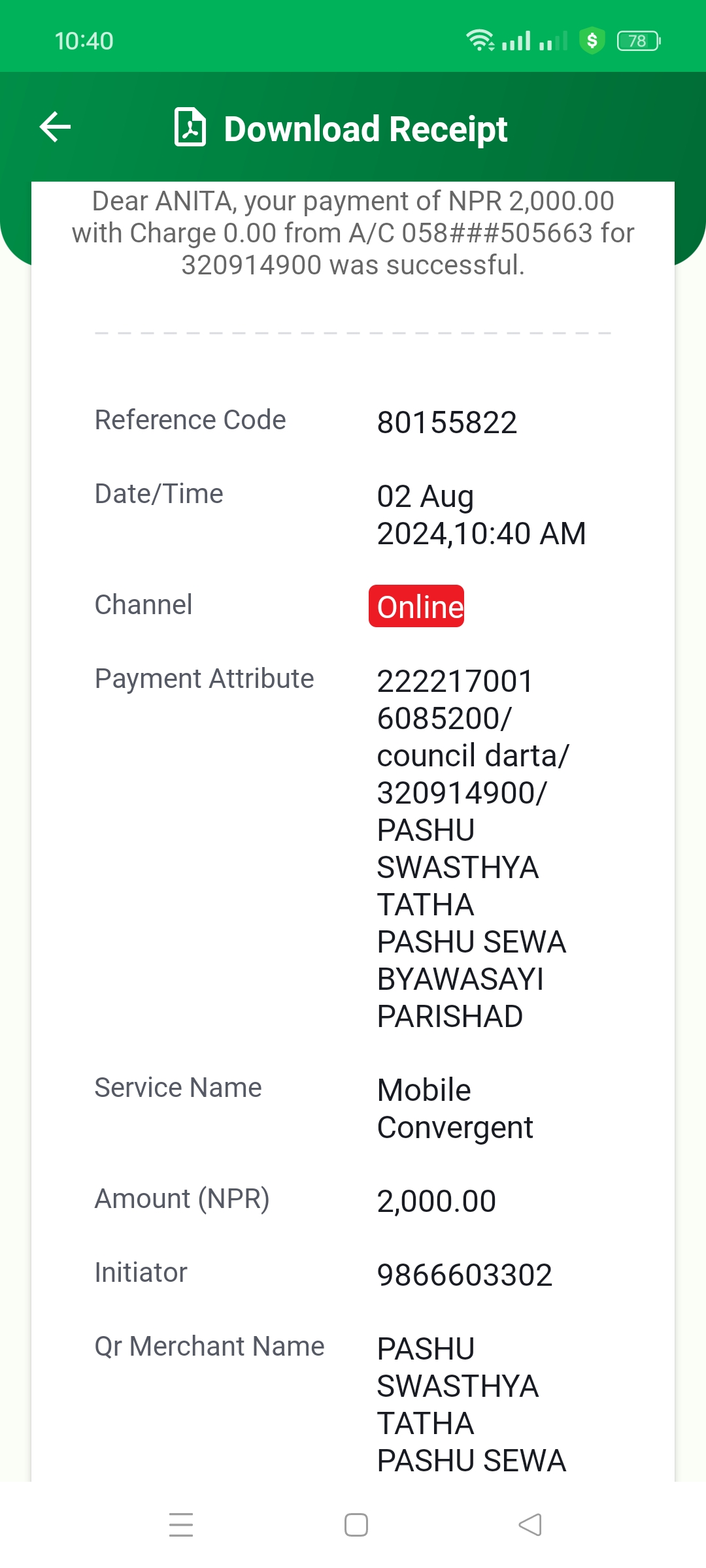The width and height of the screenshot is (706, 1568).
Task: Tap the Download Receipt title
Action: point(365,129)
